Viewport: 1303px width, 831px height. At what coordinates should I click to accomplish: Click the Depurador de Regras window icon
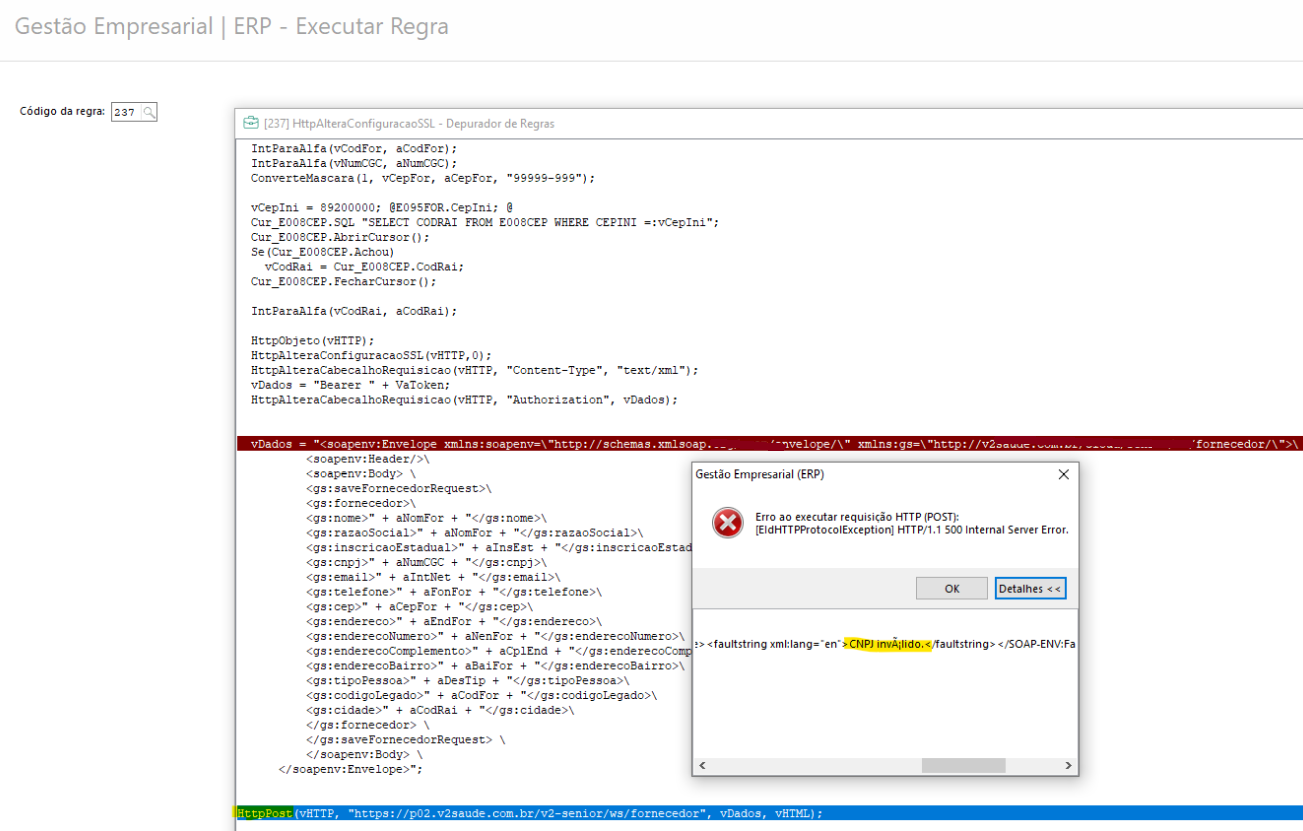coord(251,123)
